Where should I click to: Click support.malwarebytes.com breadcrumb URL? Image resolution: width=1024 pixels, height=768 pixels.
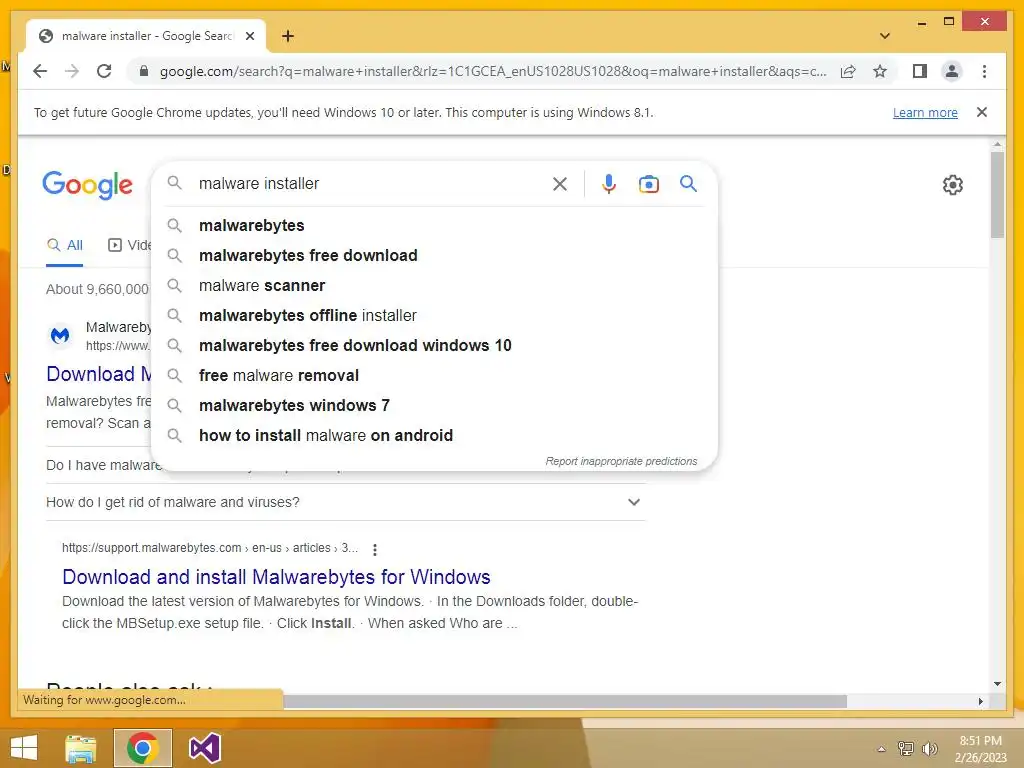tap(210, 548)
